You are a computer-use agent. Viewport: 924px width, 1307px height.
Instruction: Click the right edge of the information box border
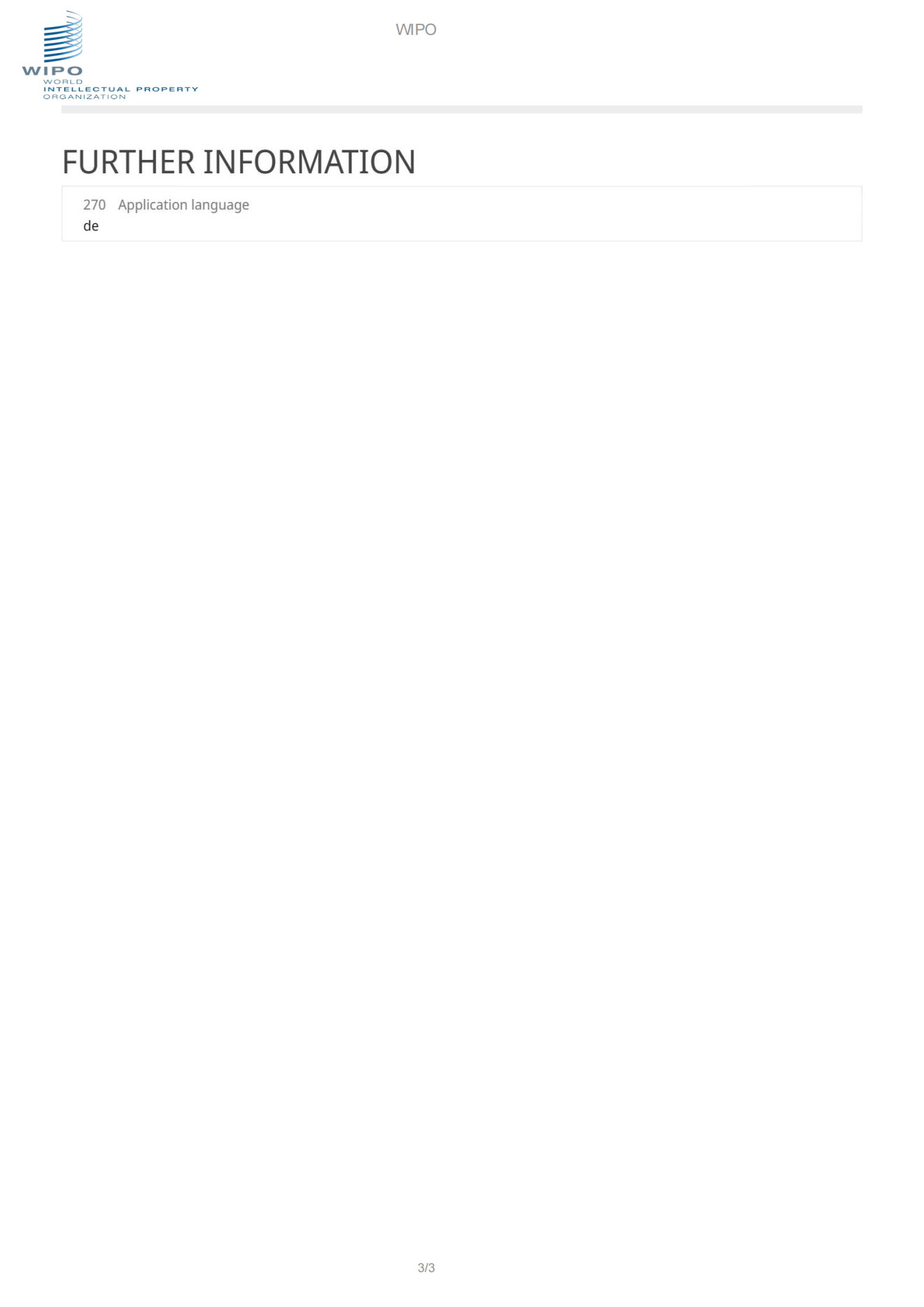coord(862,214)
